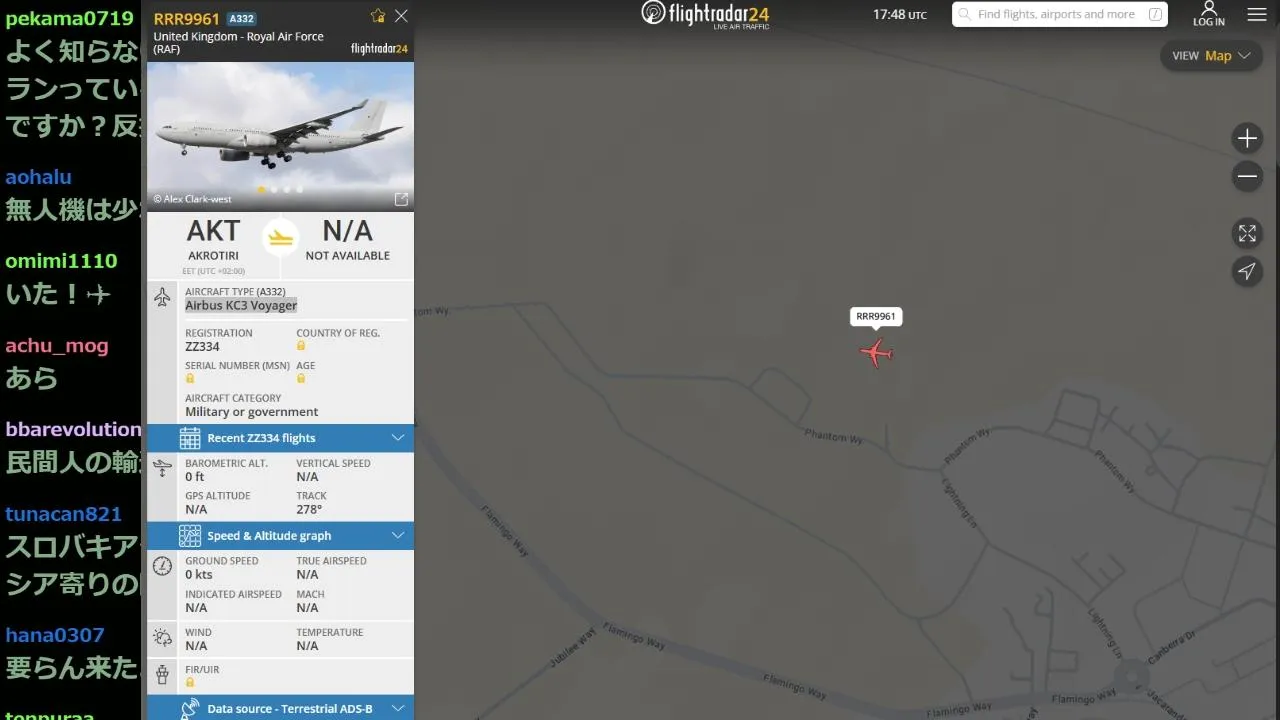Zoom out with the minus map button
1280x720 pixels.
1247,176
